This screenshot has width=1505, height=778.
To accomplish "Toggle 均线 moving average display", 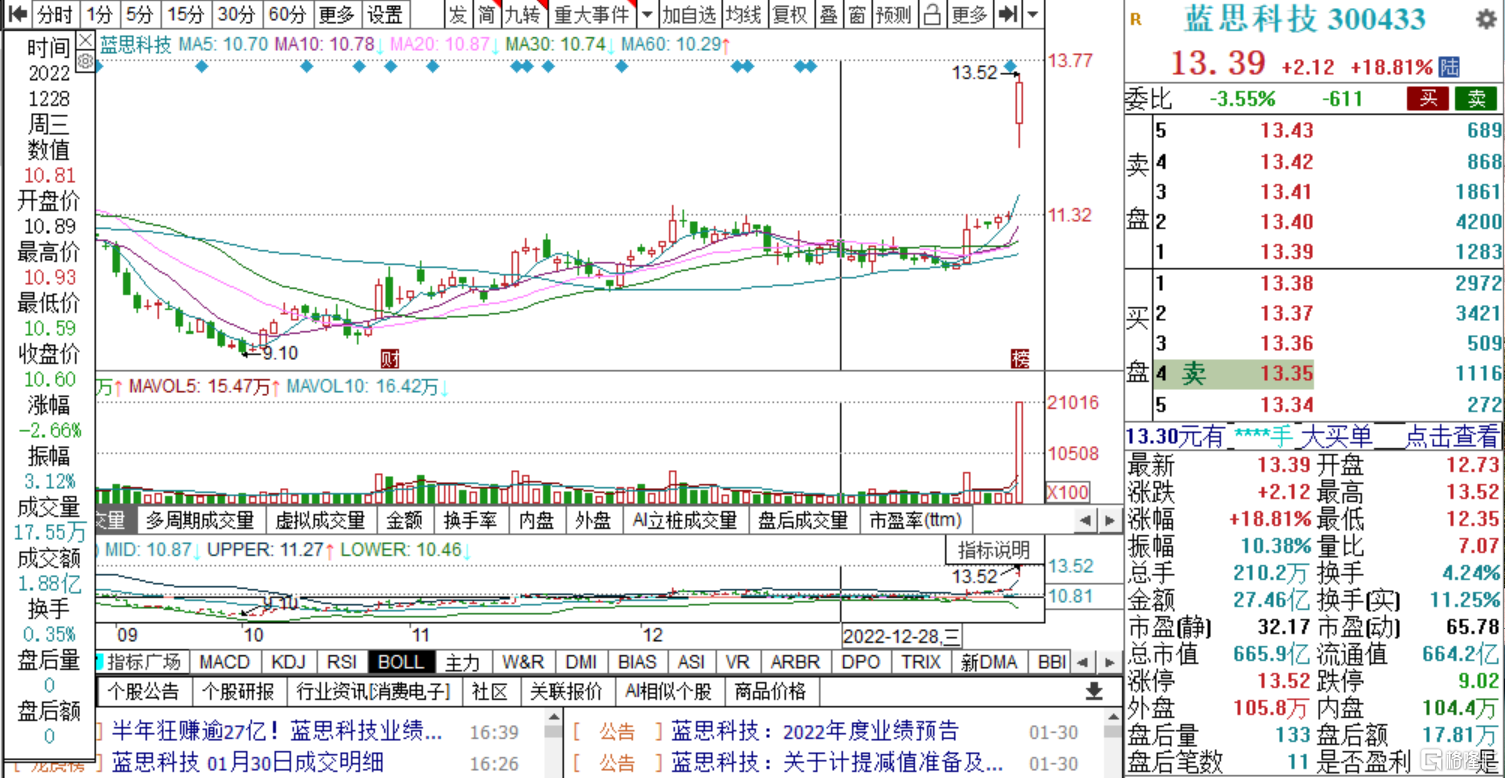I will coord(743,14).
